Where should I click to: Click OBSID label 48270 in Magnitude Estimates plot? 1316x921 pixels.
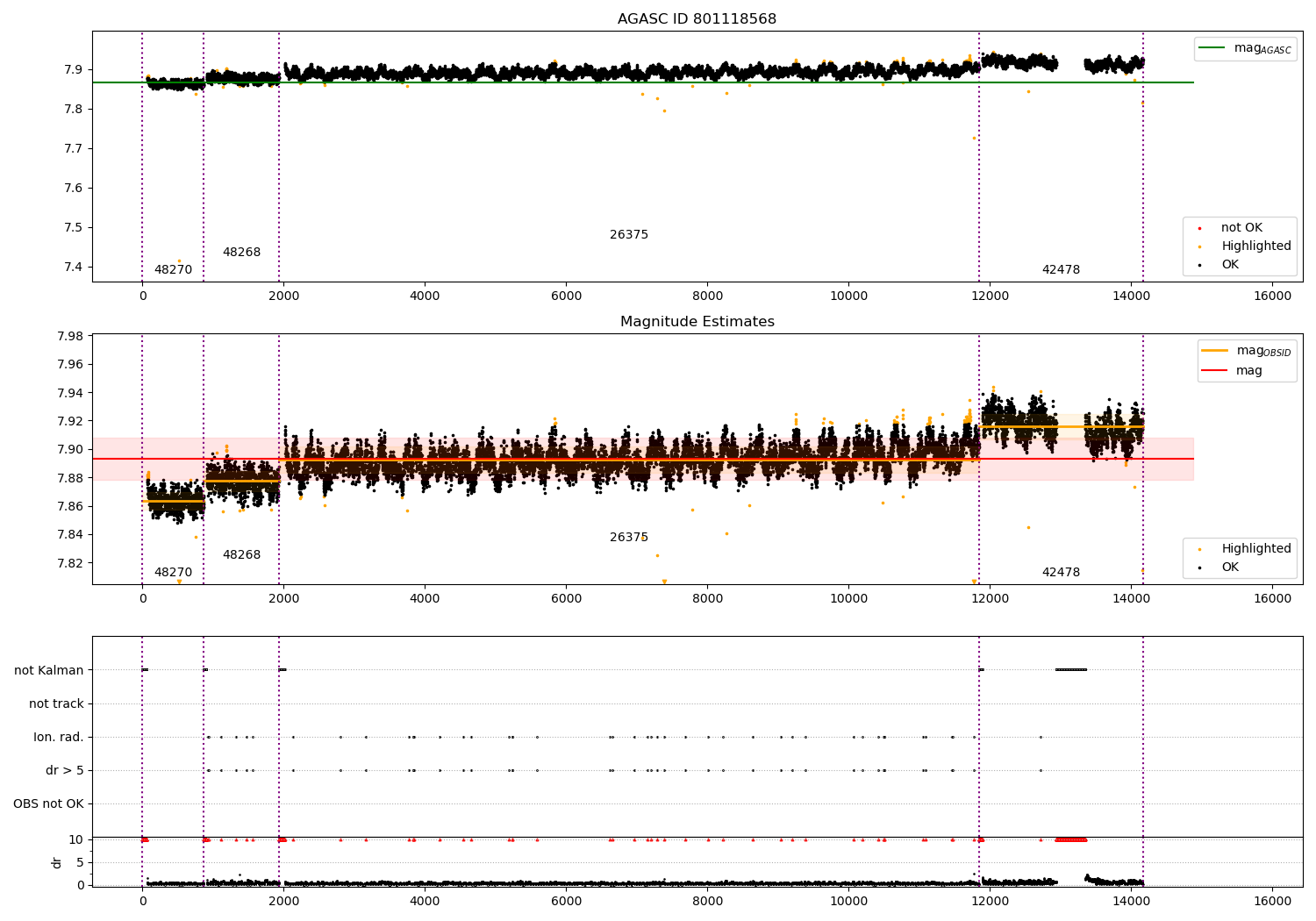pos(173,573)
